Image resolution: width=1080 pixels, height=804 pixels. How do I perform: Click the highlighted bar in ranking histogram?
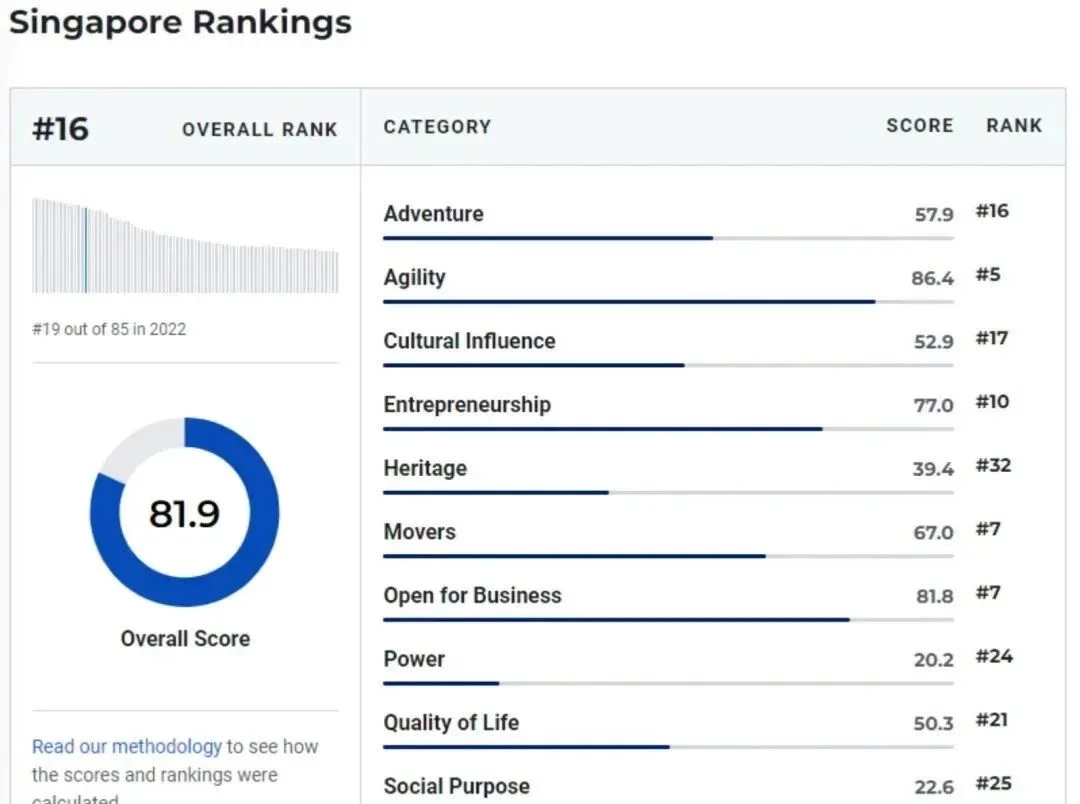pos(85,249)
